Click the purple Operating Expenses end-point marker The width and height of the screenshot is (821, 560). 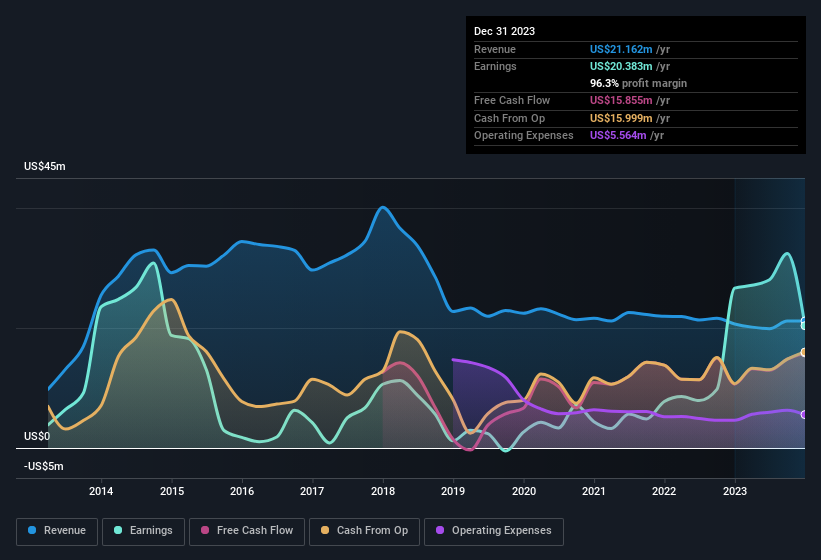tap(804, 414)
